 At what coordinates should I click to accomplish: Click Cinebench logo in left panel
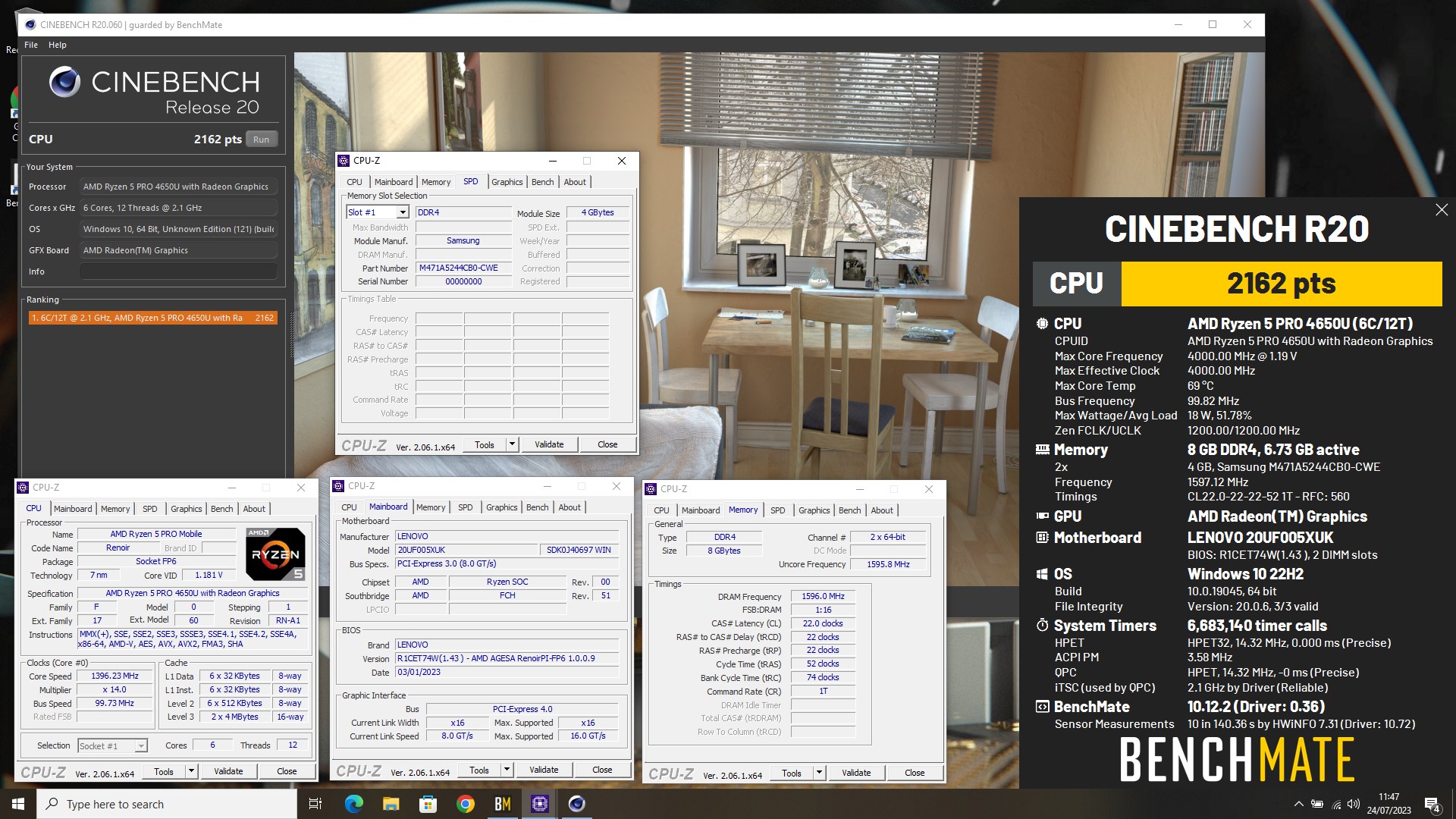tap(65, 82)
